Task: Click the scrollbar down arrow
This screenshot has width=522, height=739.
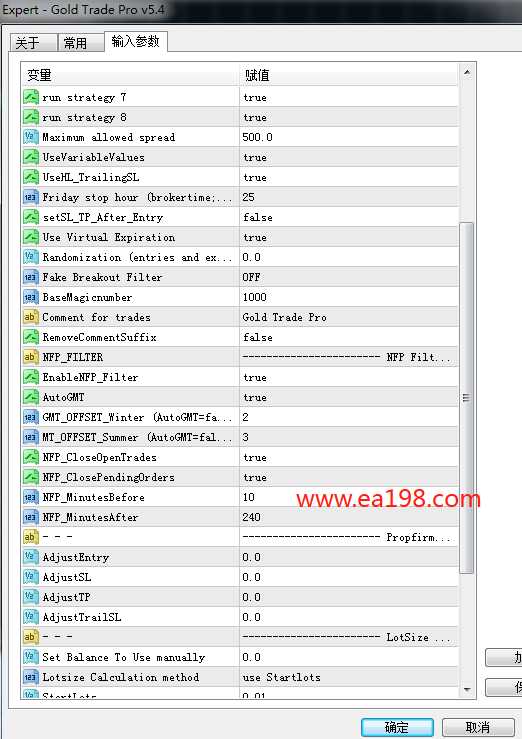Action: point(466,690)
